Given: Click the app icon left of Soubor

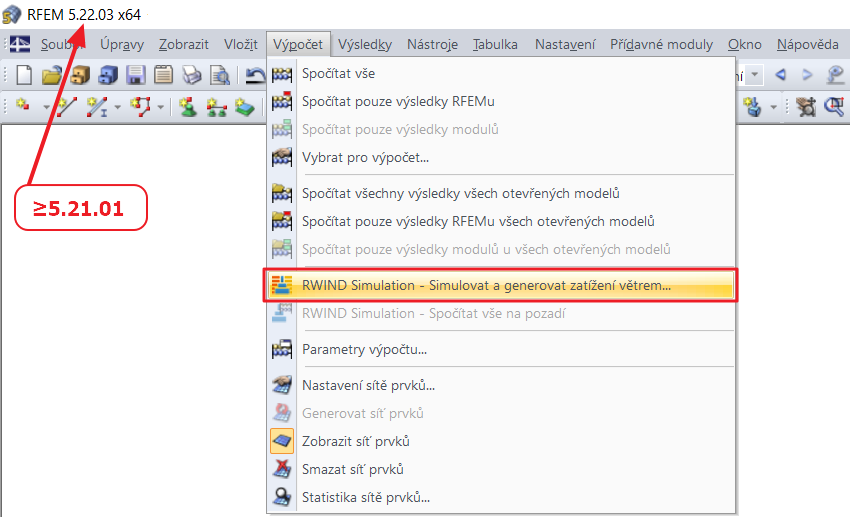Looking at the screenshot, I should click(20, 44).
